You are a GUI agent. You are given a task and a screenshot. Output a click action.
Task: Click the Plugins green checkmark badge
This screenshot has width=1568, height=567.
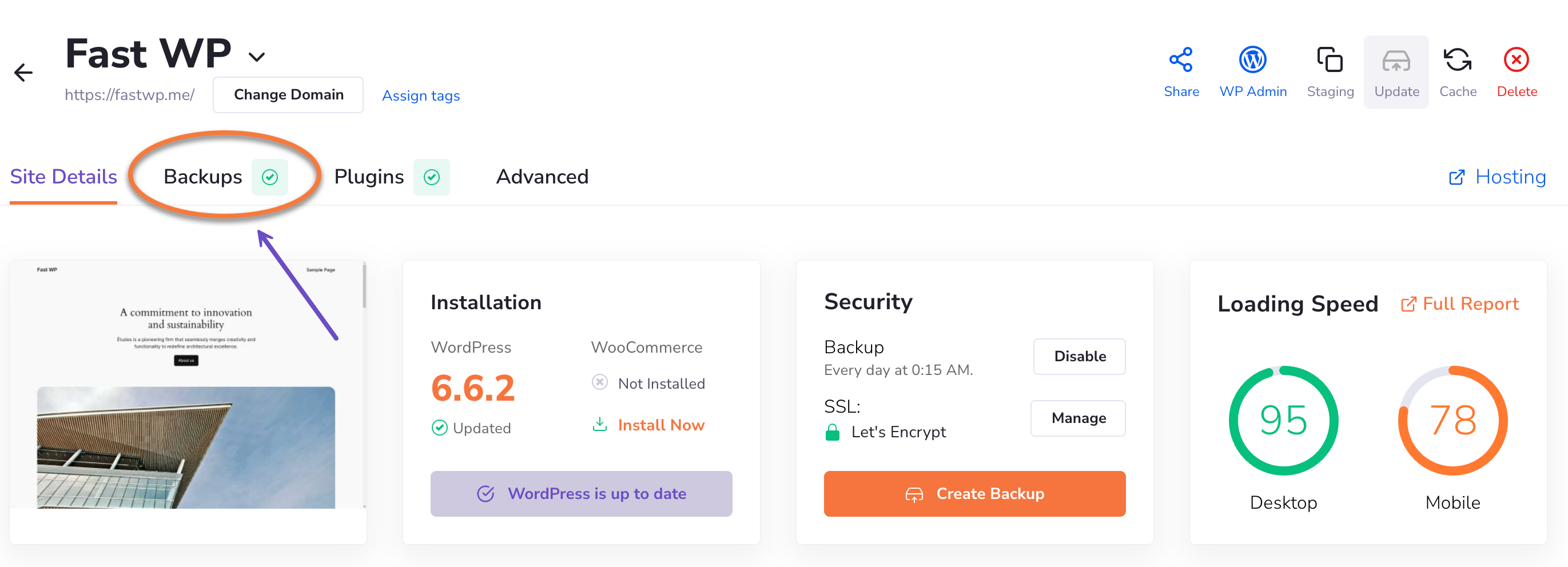click(x=432, y=177)
